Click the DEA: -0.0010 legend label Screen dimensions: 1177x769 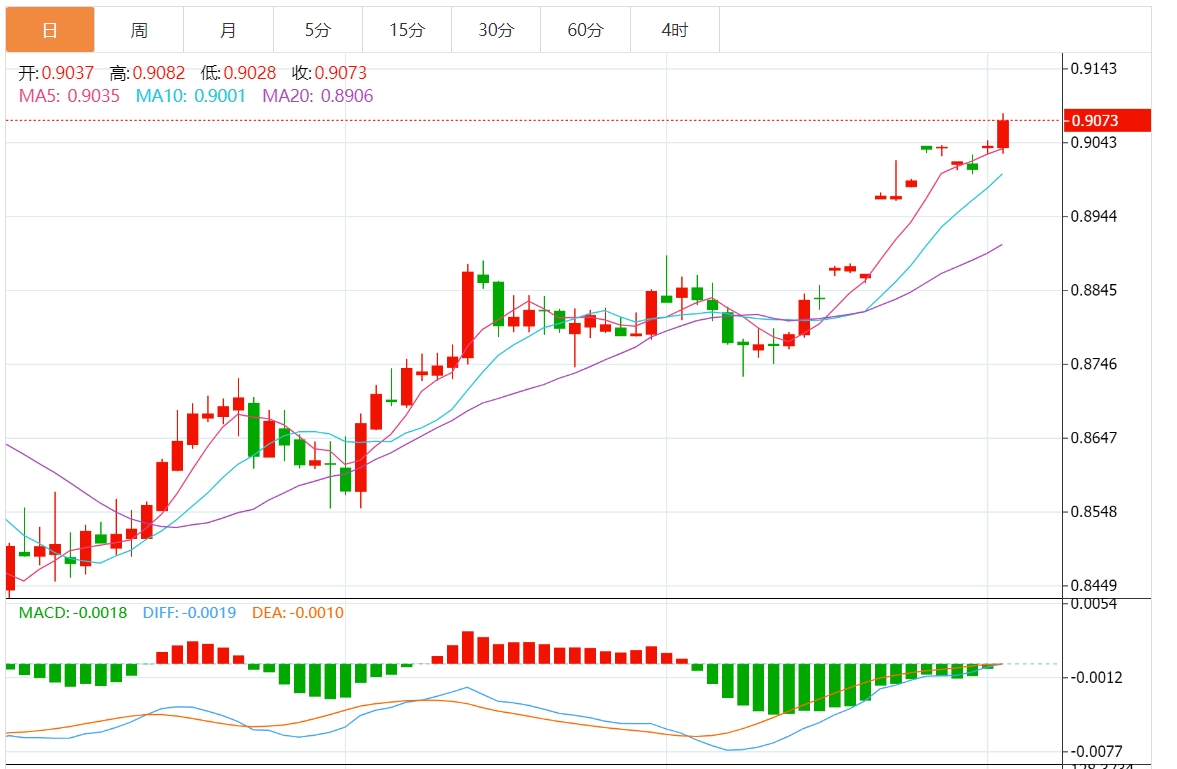pyautogui.click(x=298, y=612)
